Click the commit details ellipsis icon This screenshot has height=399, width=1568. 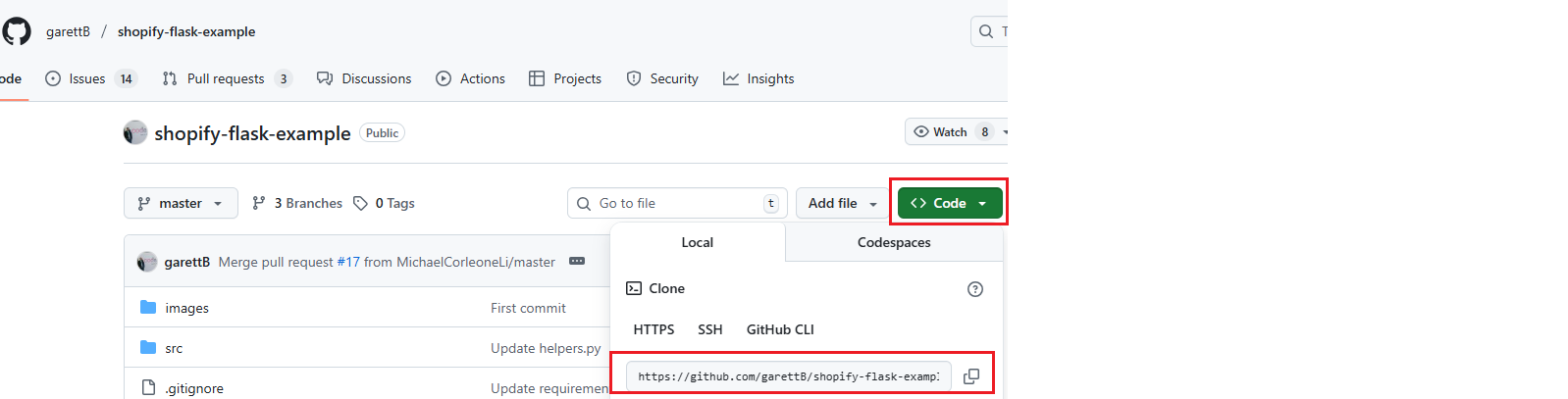[x=577, y=262]
